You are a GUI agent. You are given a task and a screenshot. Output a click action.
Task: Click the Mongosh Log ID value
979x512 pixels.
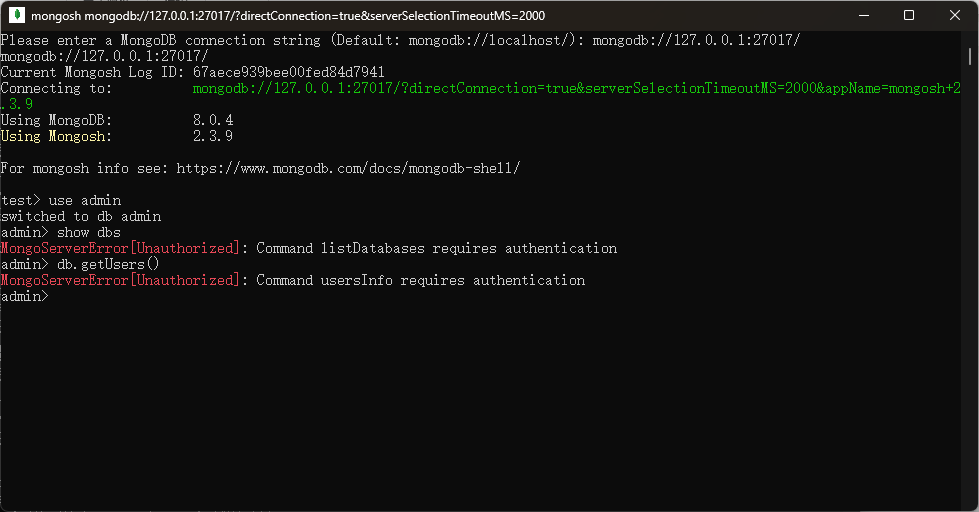coord(281,72)
